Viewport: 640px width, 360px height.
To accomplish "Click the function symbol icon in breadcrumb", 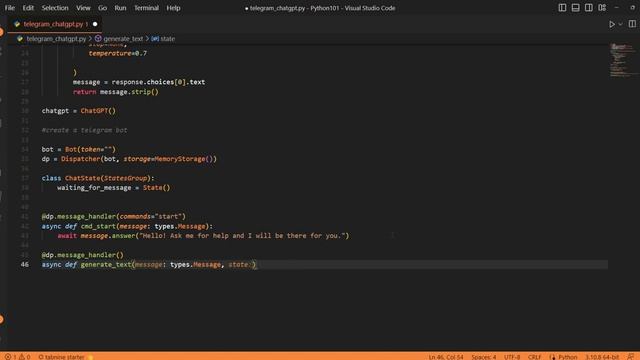I will (x=98, y=38).
